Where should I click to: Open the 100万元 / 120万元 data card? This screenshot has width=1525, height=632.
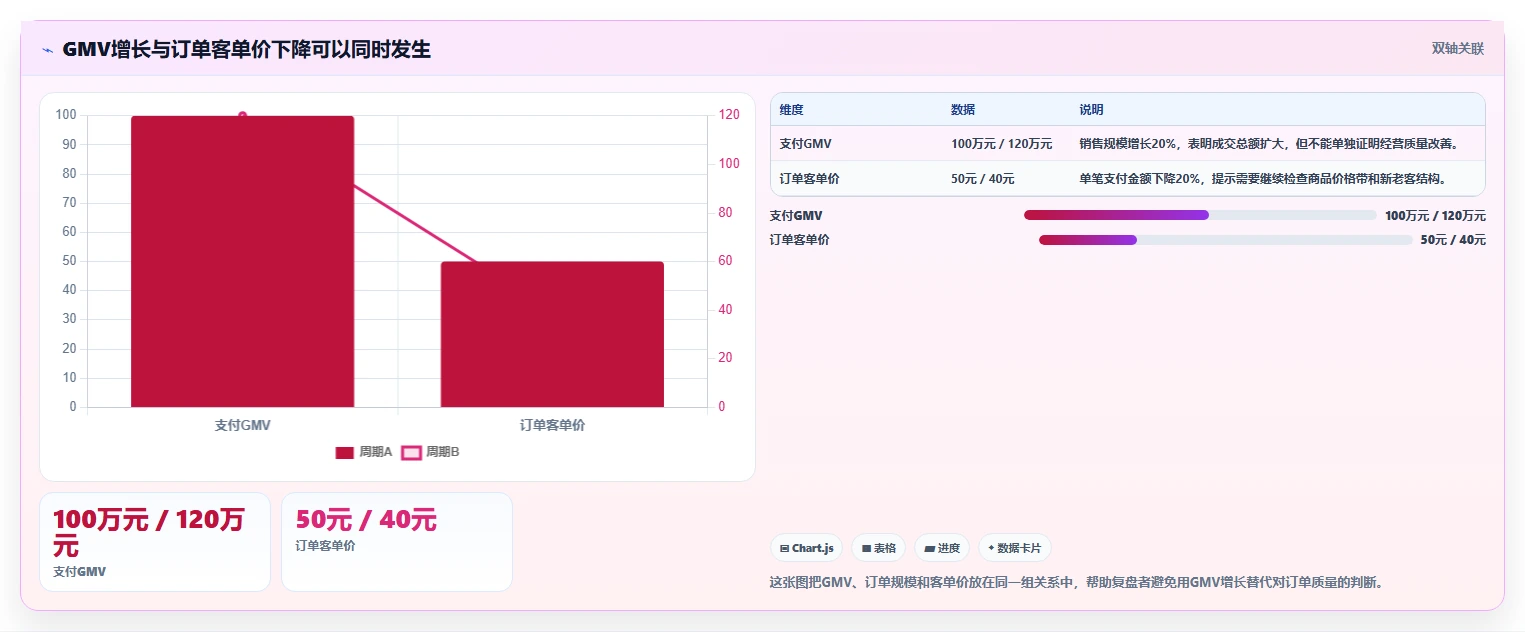155,542
